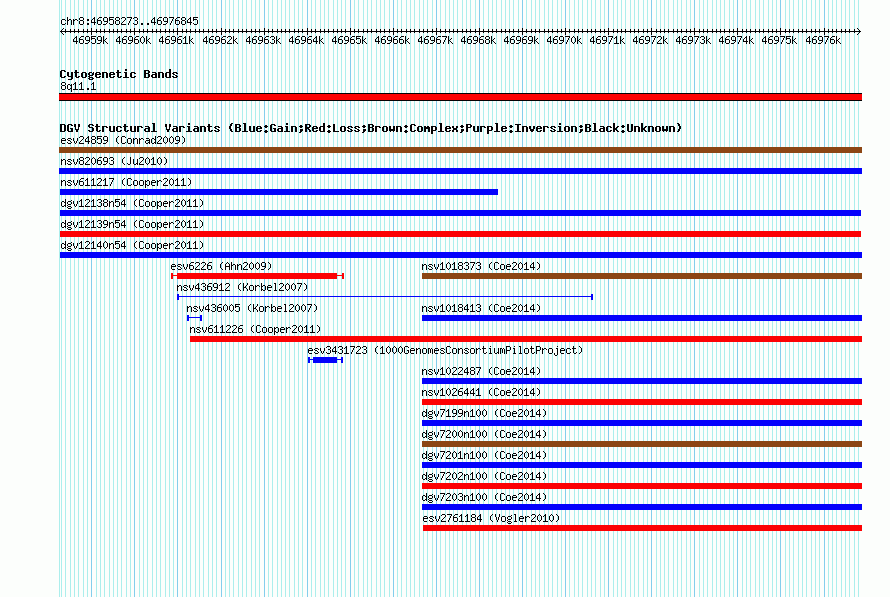Select the dgv7203n100 (Coe2014) label

click(484, 497)
